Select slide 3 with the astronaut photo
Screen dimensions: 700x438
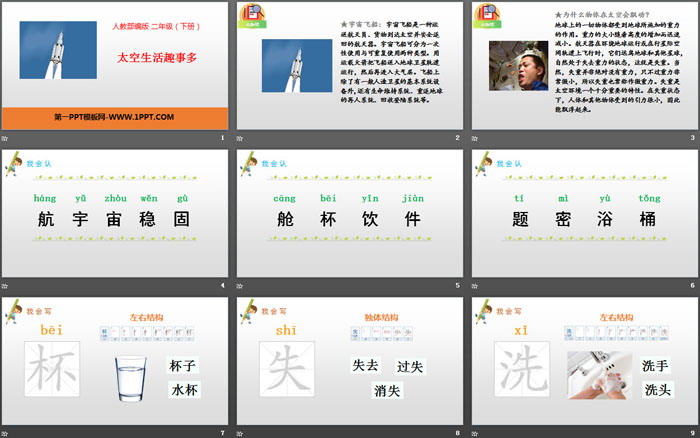coord(585,66)
